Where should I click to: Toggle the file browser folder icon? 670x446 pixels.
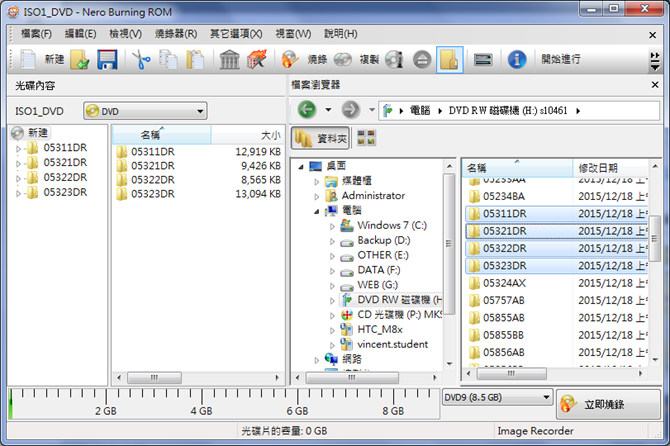click(450, 59)
